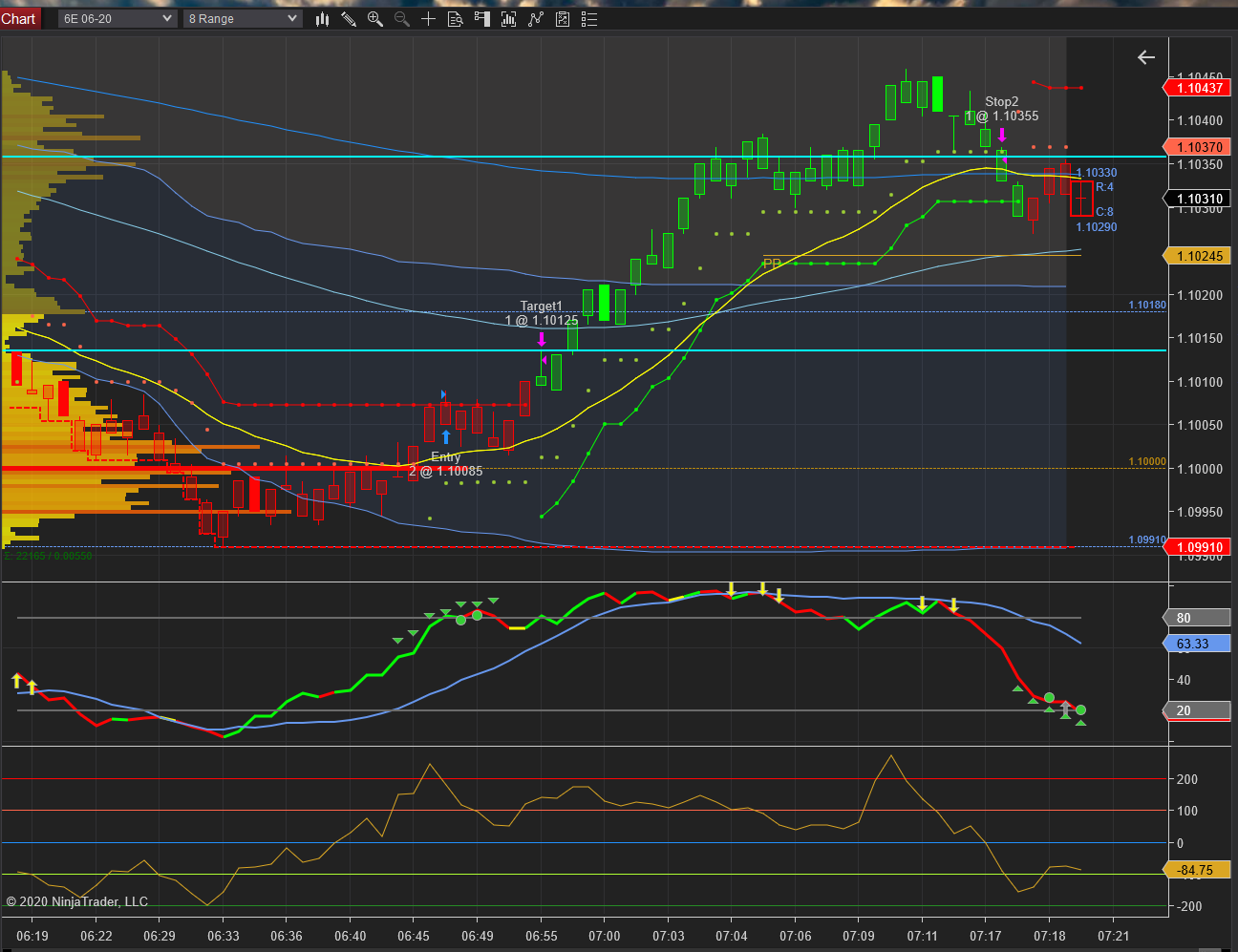Viewport: 1238px width, 952px height.
Task: Click the 1.10180 line price label
Action: click(x=1147, y=305)
